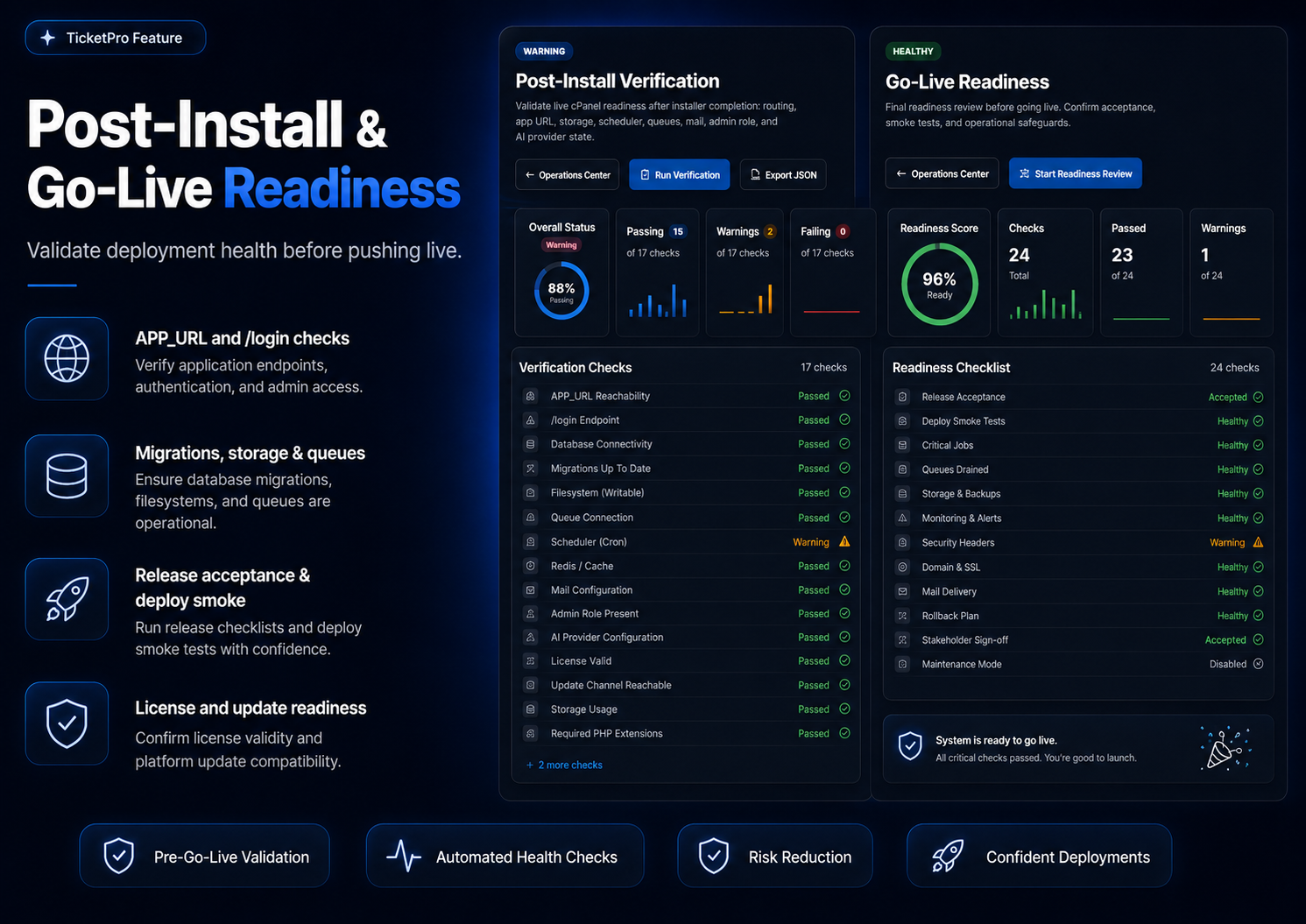Click the database icon for Migrations, storage & queues
The height and width of the screenshot is (924, 1306).
click(x=67, y=476)
